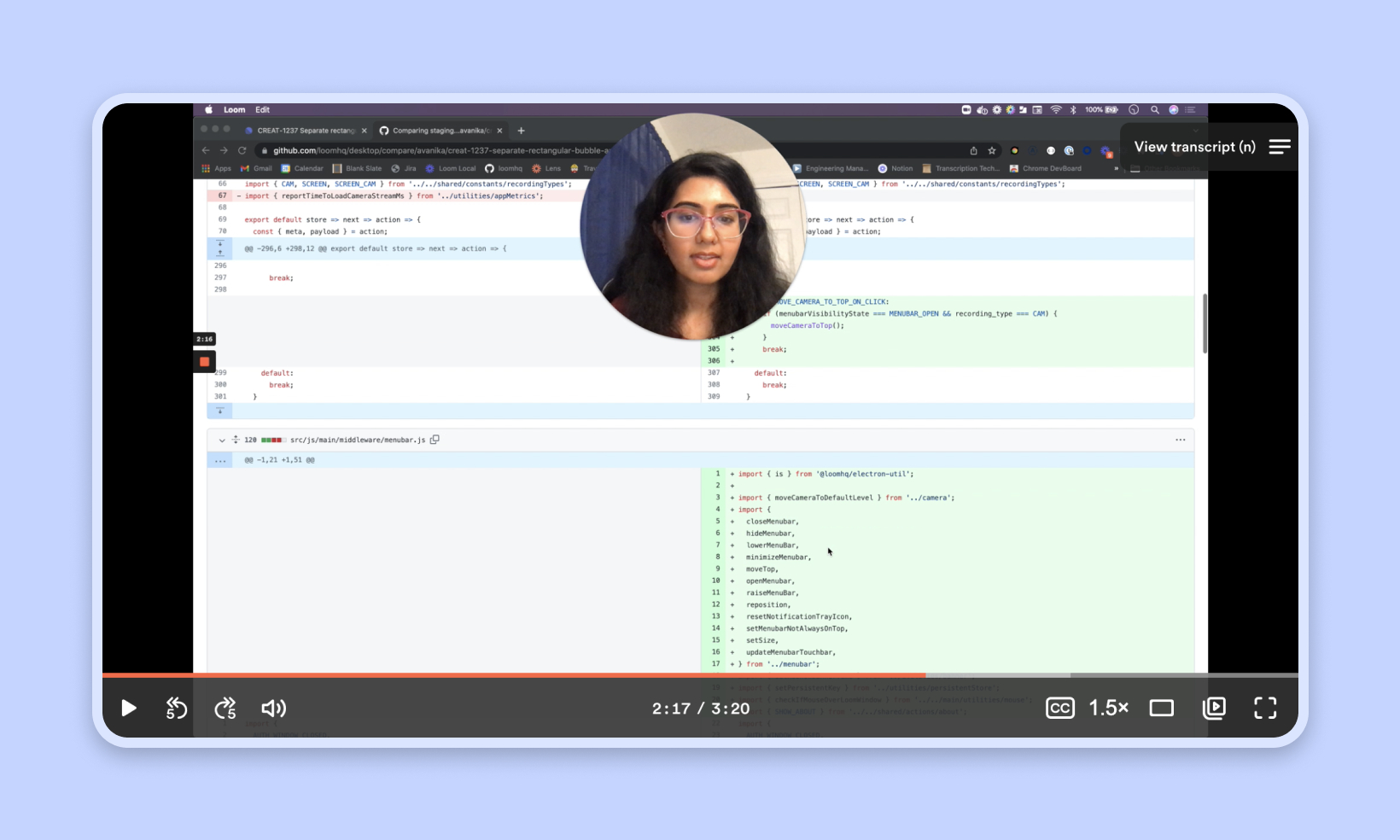Change the 1.5× playback speed
Viewport: 1400px width, 840px height.
1109,708
